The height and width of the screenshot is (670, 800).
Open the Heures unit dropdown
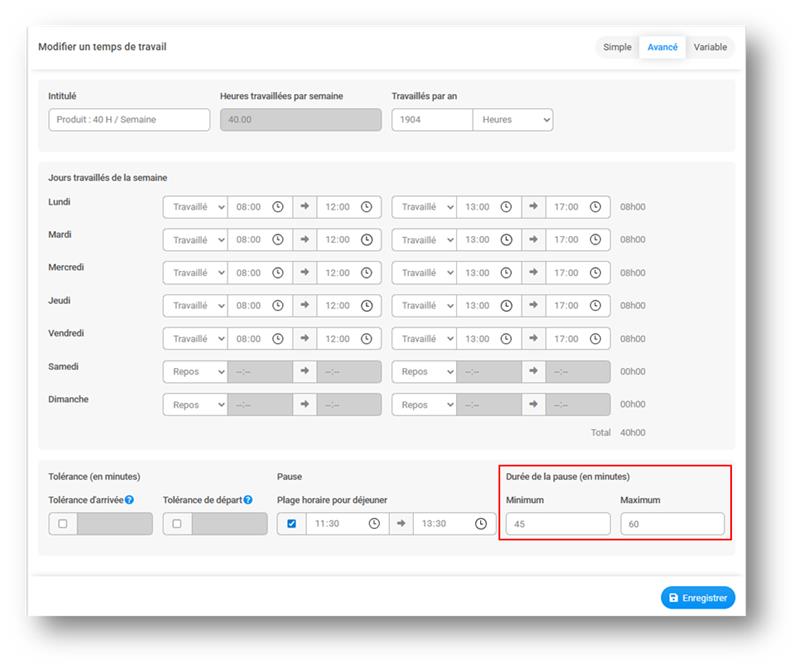click(x=513, y=120)
